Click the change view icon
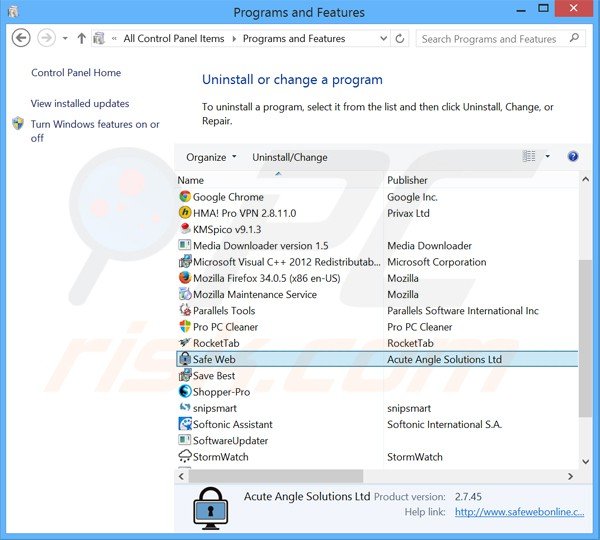The image size is (600, 540). [529, 156]
